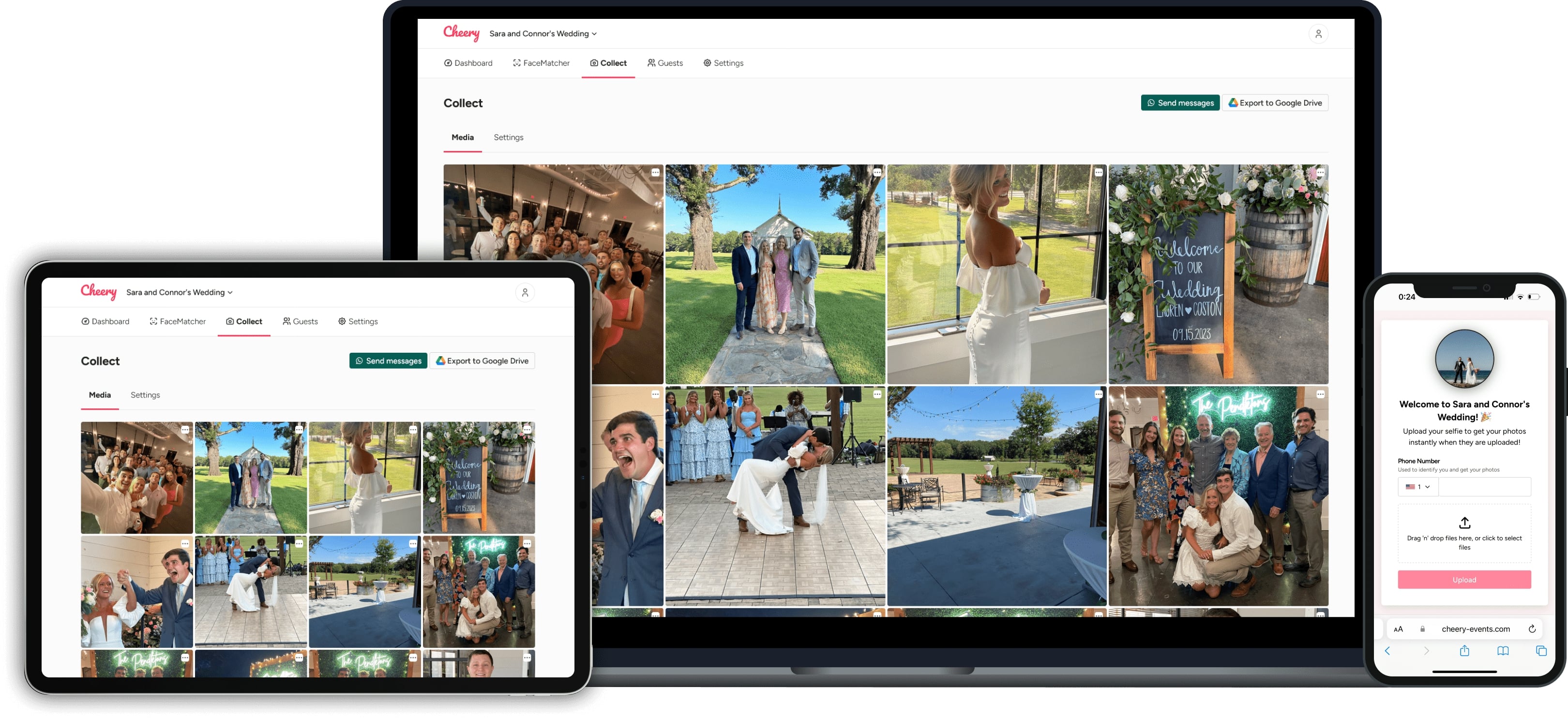Click the Cheery logo on tablet
This screenshot has width=1568, height=719.
pyautogui.click(x=99, y=292)
